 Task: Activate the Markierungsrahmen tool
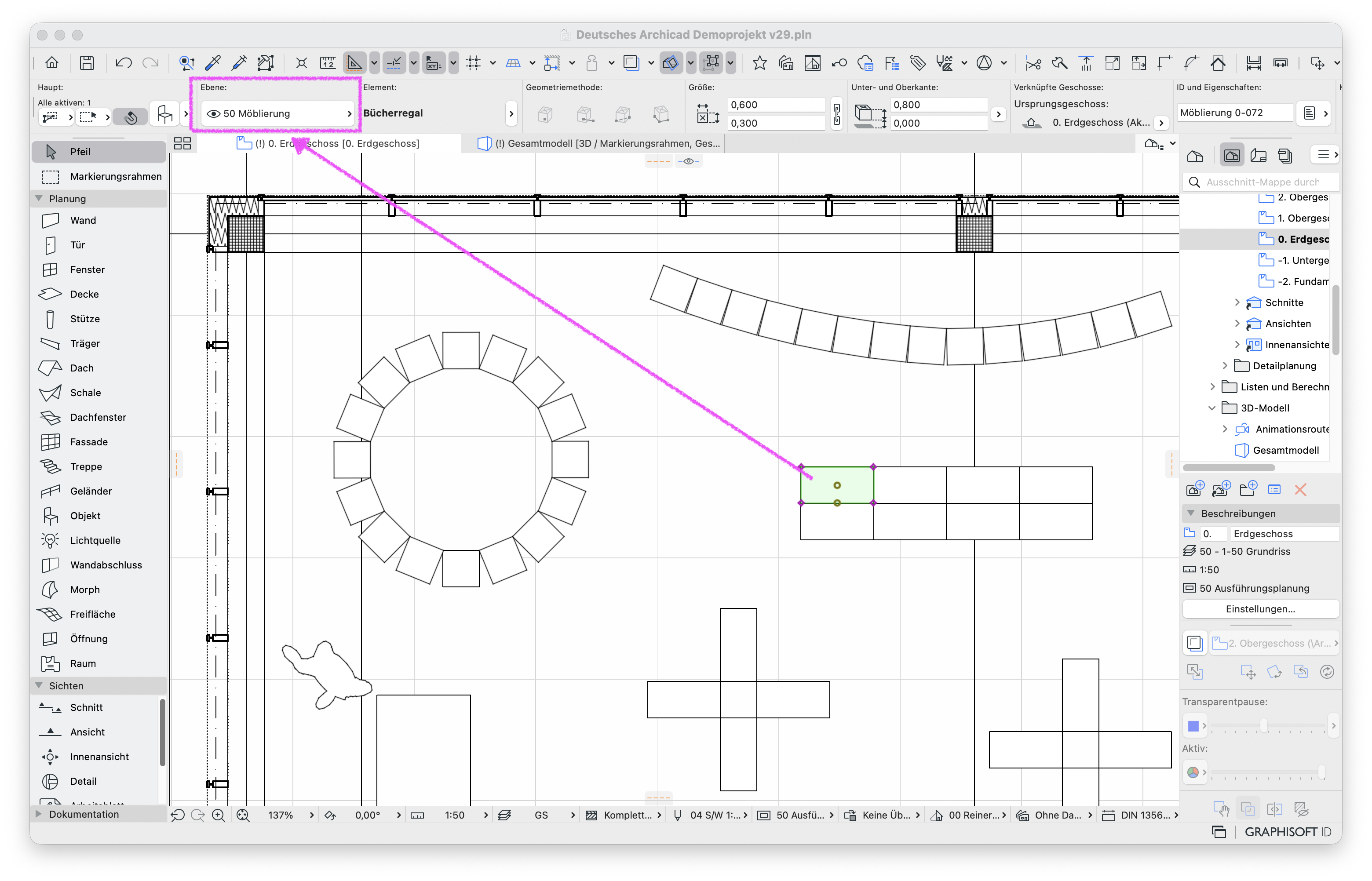(99, 176)
